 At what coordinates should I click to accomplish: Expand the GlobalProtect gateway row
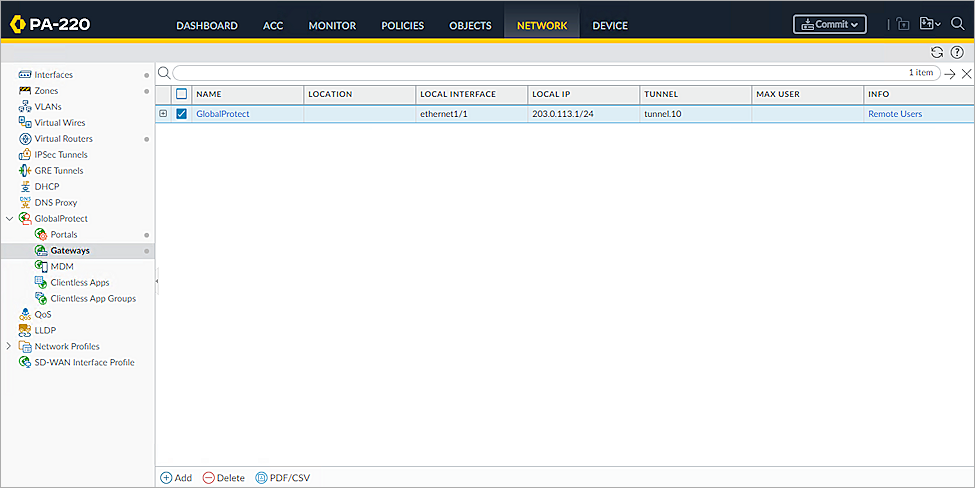tap(163, 114)
